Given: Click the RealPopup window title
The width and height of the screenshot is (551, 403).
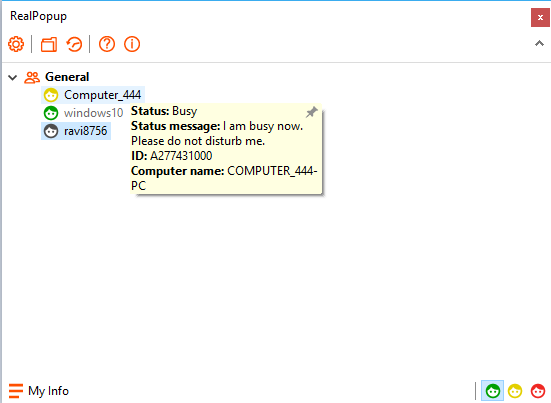Looking at the screenshot, I should coord(38,16).
